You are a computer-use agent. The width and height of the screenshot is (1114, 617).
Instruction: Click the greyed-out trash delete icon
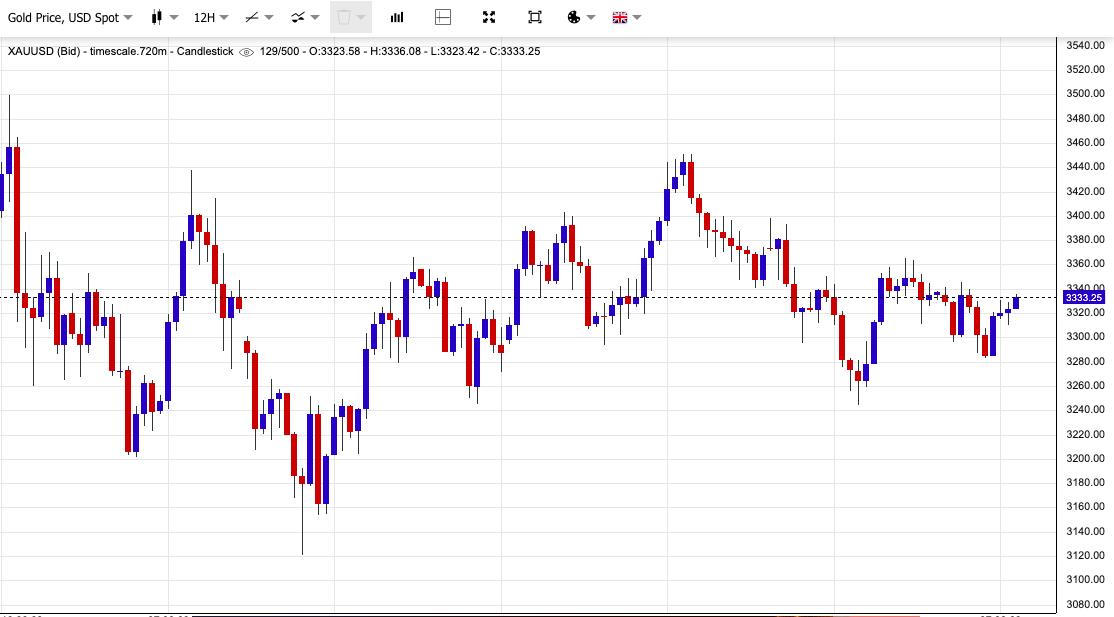[344, 17]
